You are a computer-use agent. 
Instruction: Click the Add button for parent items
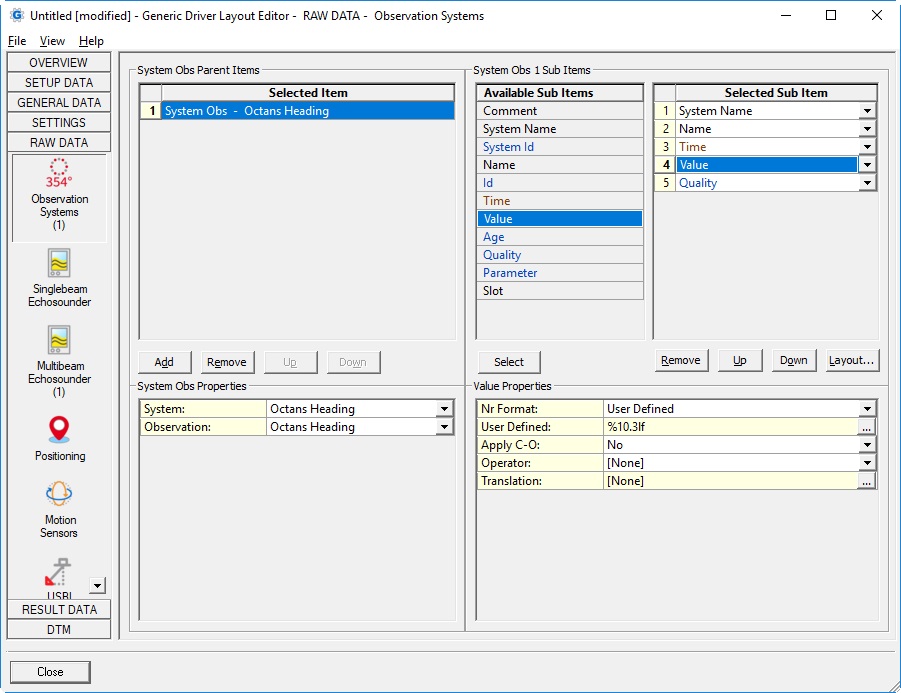click(164, 362)
